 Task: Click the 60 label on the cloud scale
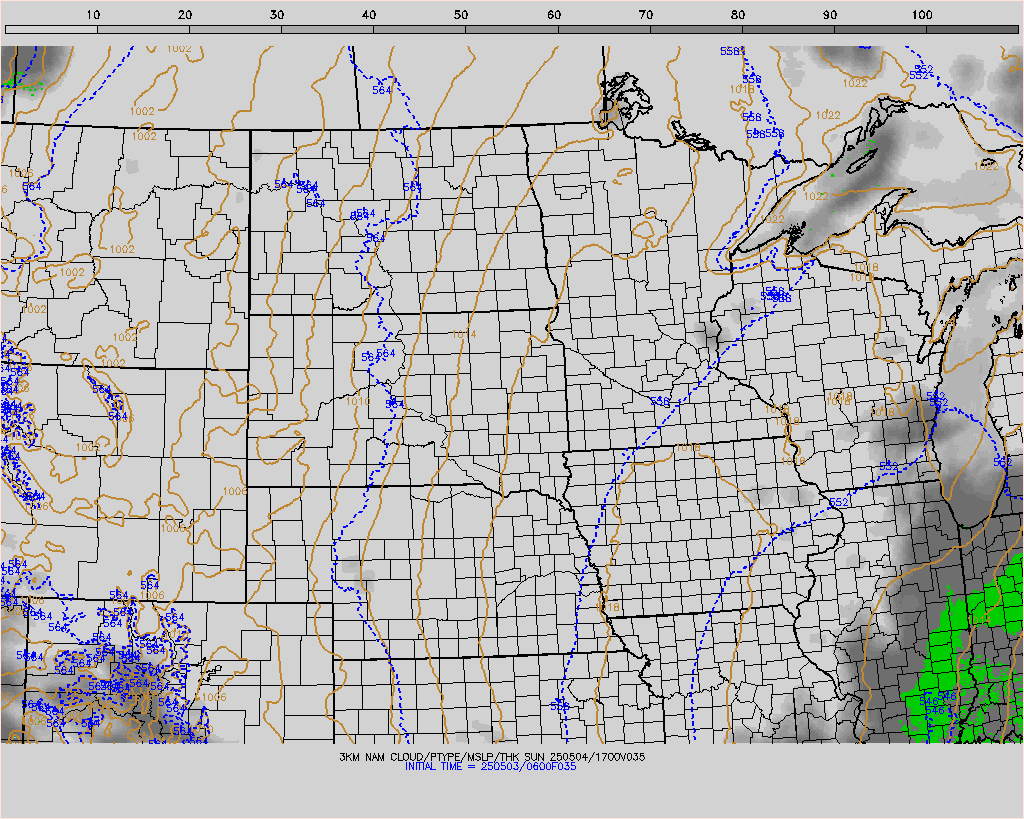click(554, 15)
